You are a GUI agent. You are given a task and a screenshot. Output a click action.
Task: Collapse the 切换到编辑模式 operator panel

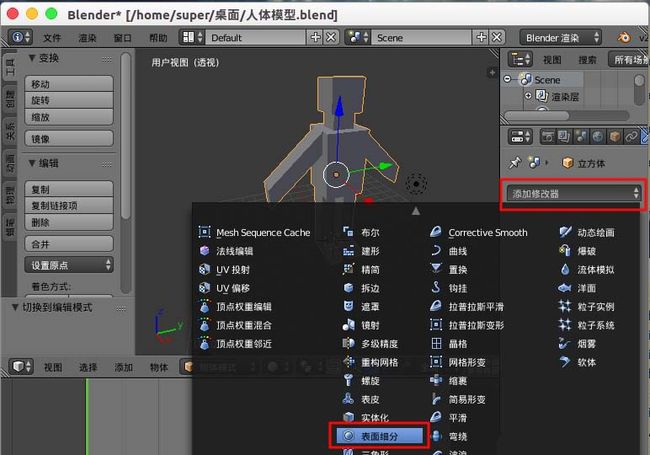pos(15,307)
